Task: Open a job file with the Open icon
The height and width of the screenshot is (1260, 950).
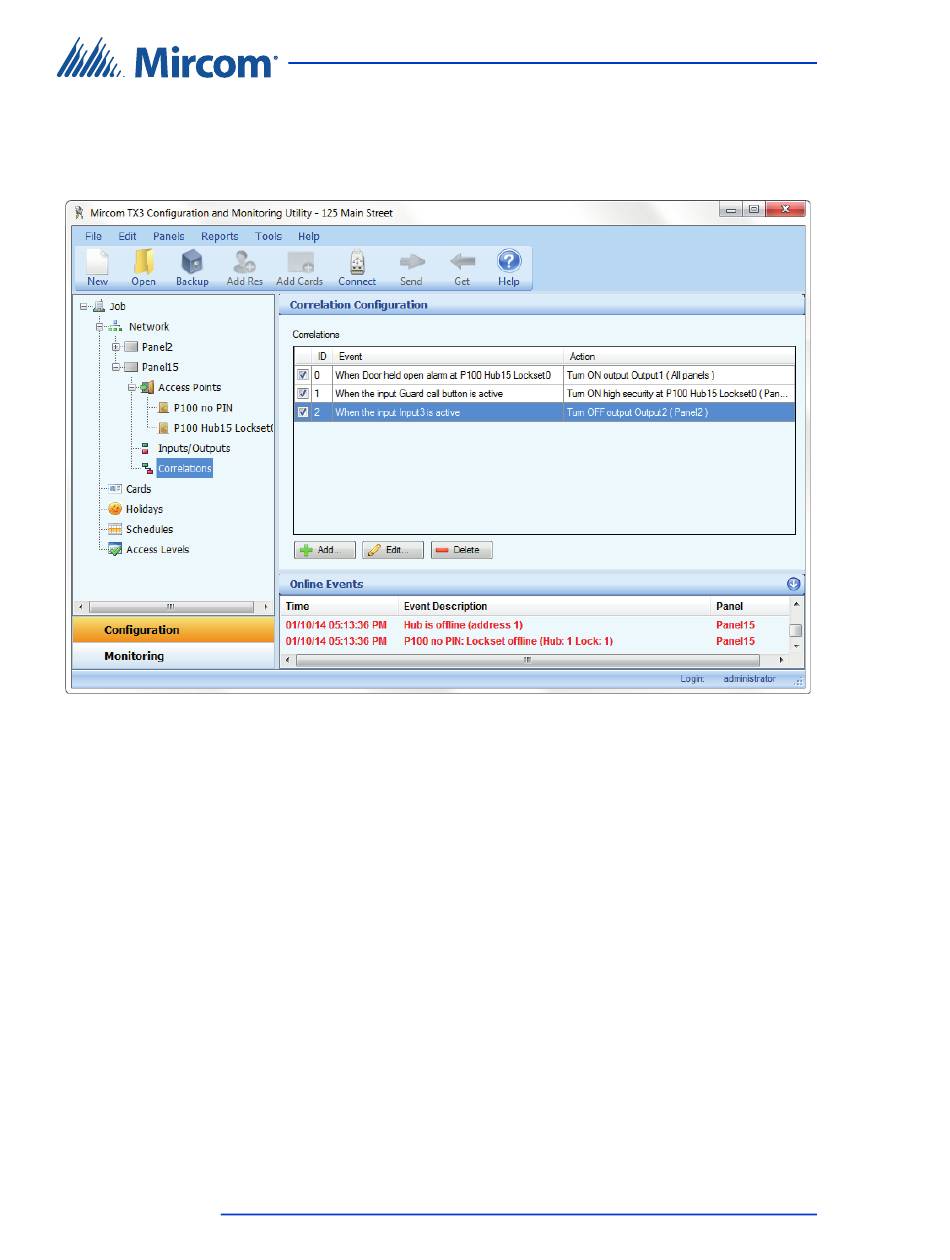Action: (x=143, y=262)
